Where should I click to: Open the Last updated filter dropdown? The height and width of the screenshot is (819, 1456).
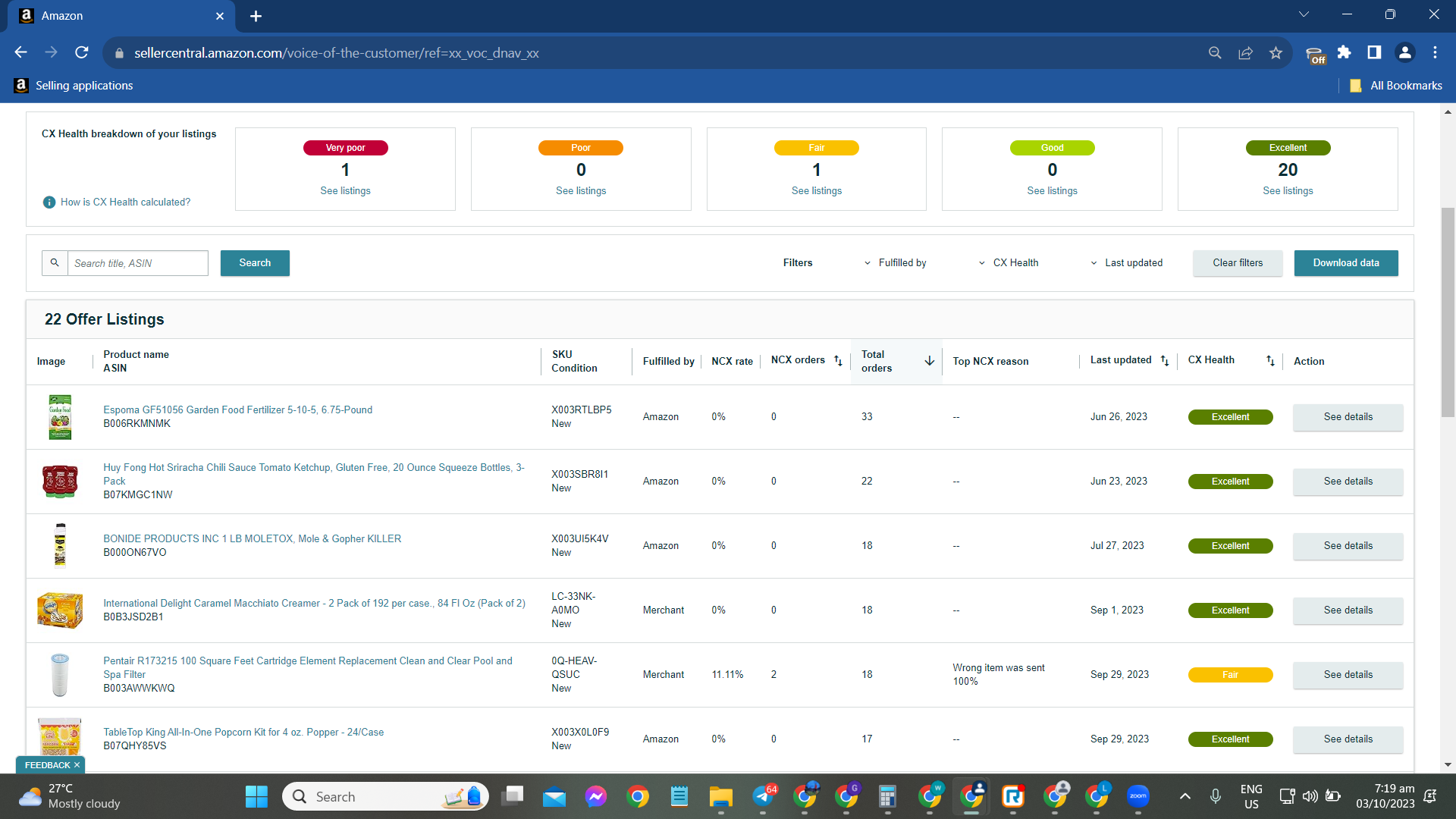[1126, 263]
